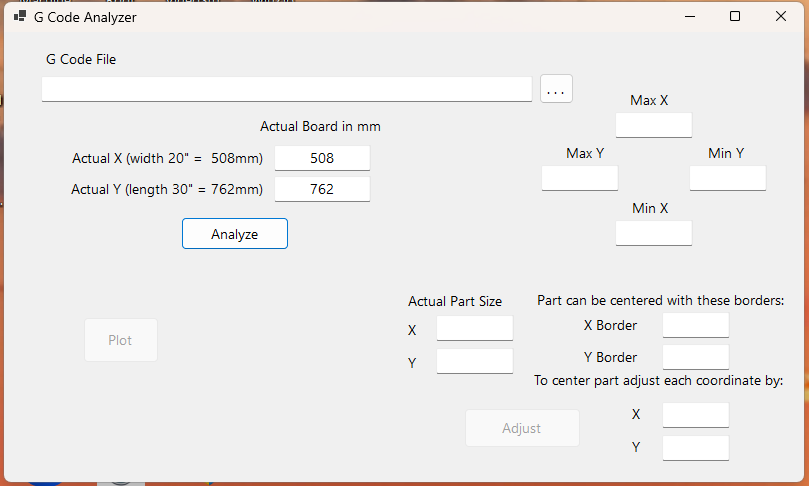809x486 pixels.
Task: Focus the G Code File path field
Action: 287,89
